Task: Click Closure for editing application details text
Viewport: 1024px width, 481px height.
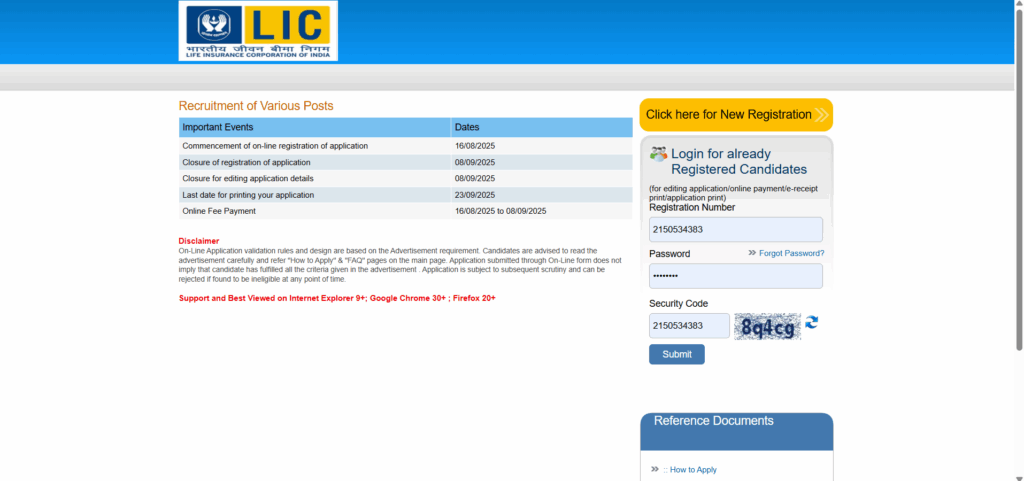Action: click(x=248, y=179)
